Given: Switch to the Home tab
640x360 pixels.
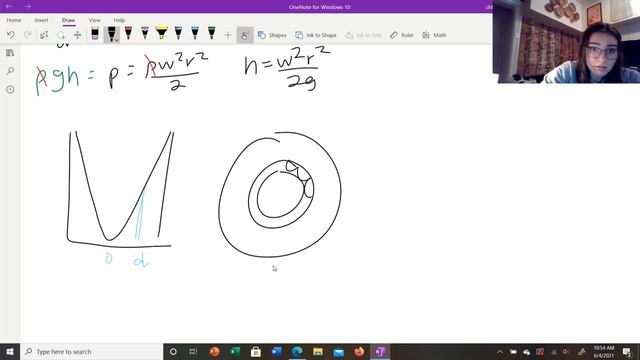Looking at the screenshot, I should tap(14, 20).
